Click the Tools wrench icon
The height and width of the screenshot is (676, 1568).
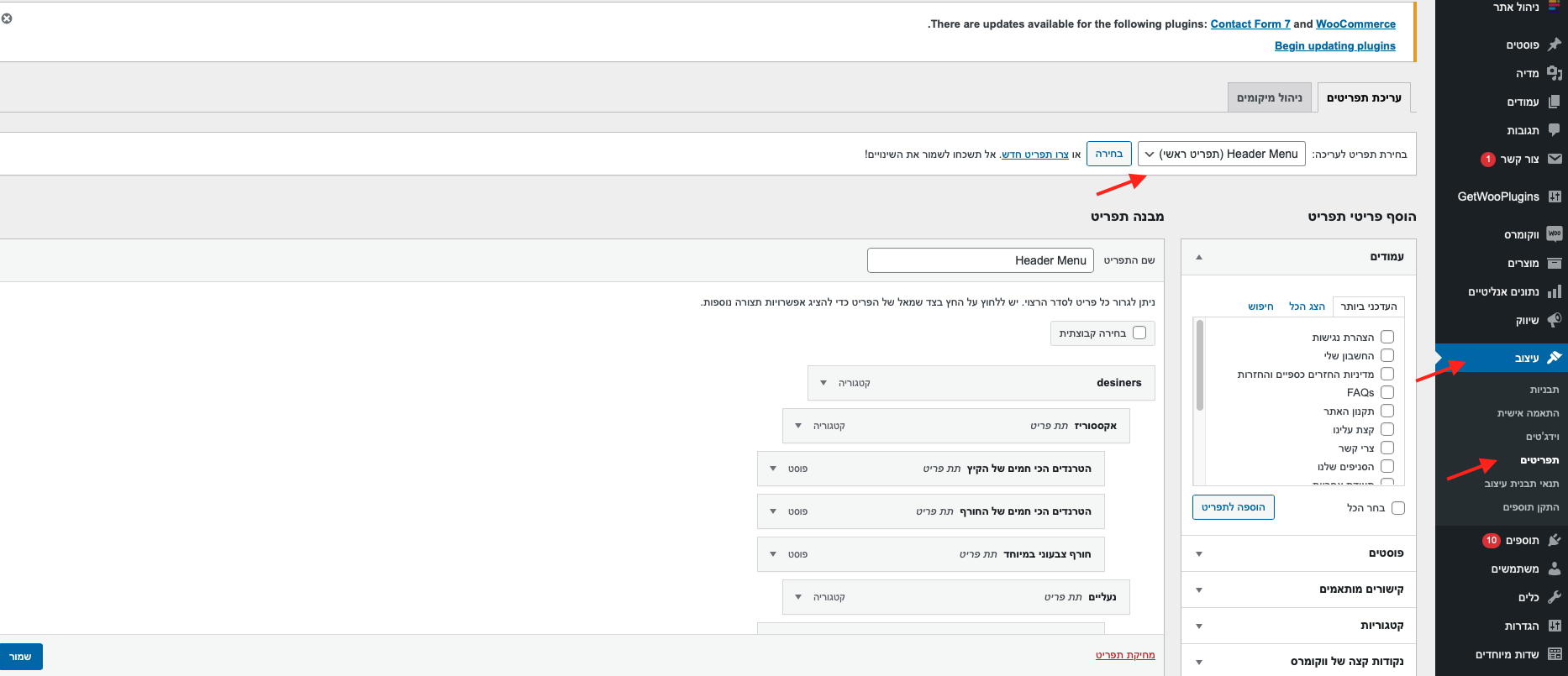1554,597
